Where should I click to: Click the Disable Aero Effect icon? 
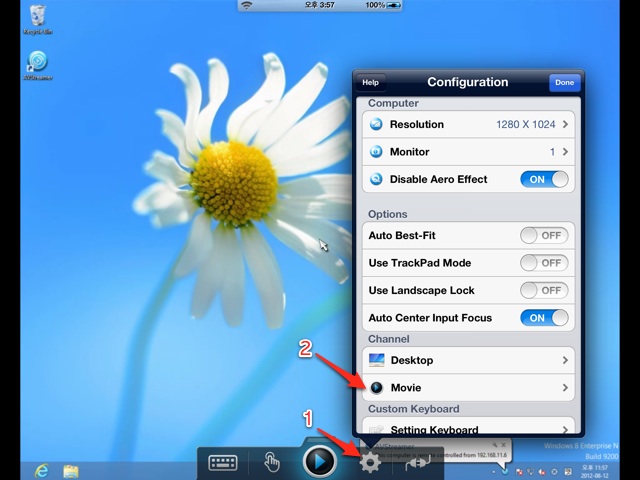pyautogui.click(x=376, y=179)
